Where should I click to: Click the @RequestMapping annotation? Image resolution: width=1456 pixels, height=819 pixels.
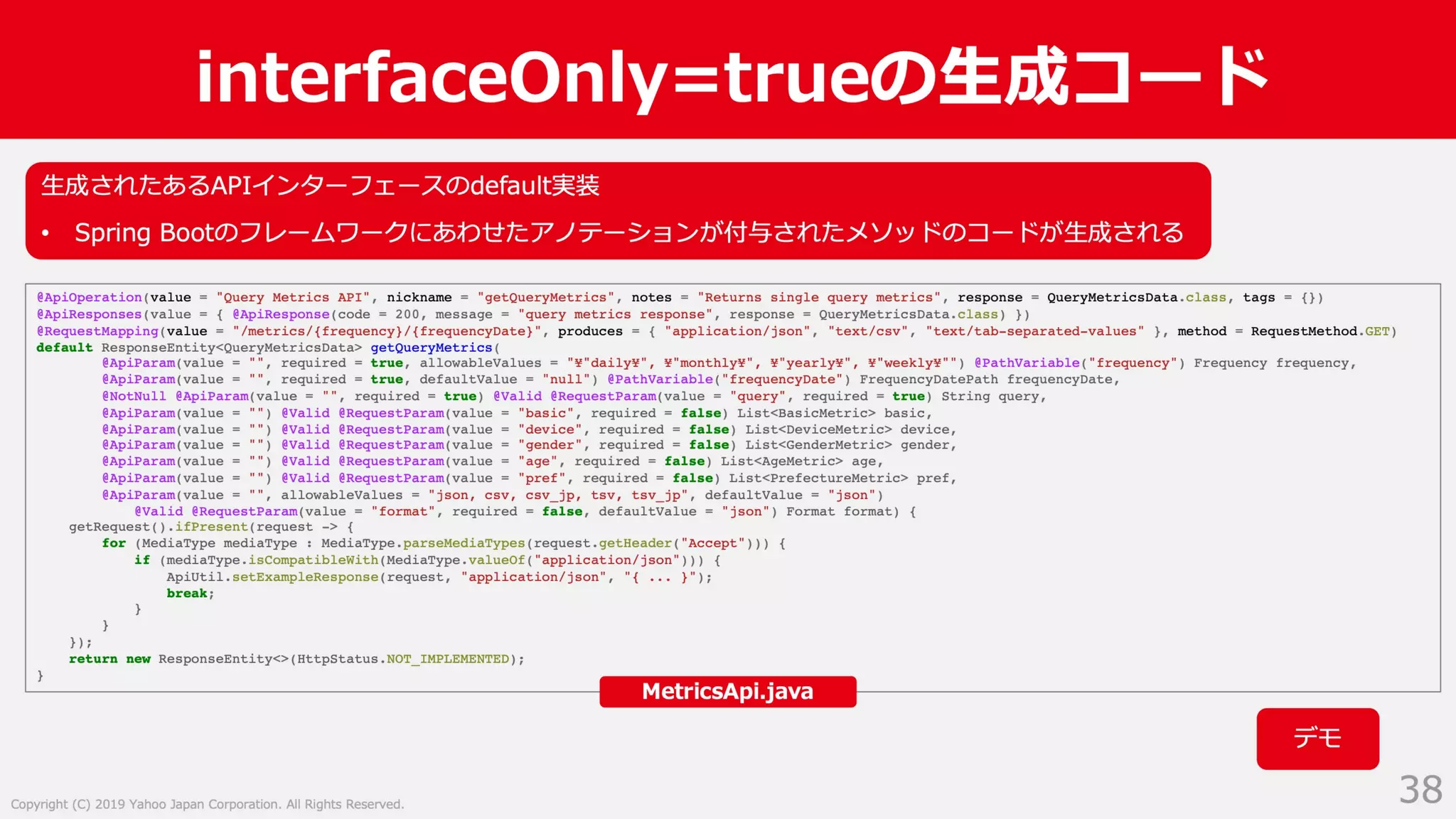[x=97, y=331]
